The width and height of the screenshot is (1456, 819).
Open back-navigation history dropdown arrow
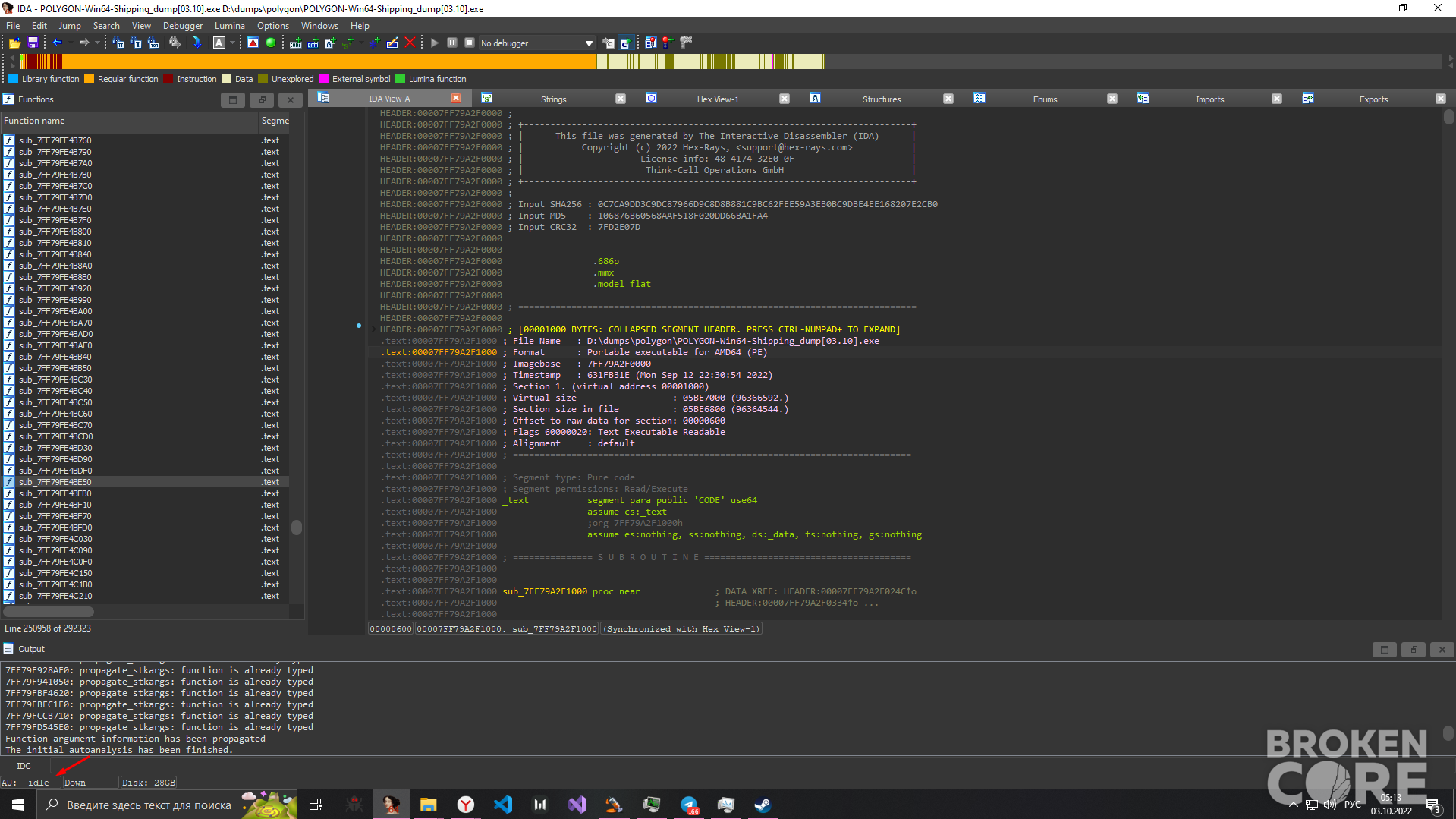click(x=70, y=43)
